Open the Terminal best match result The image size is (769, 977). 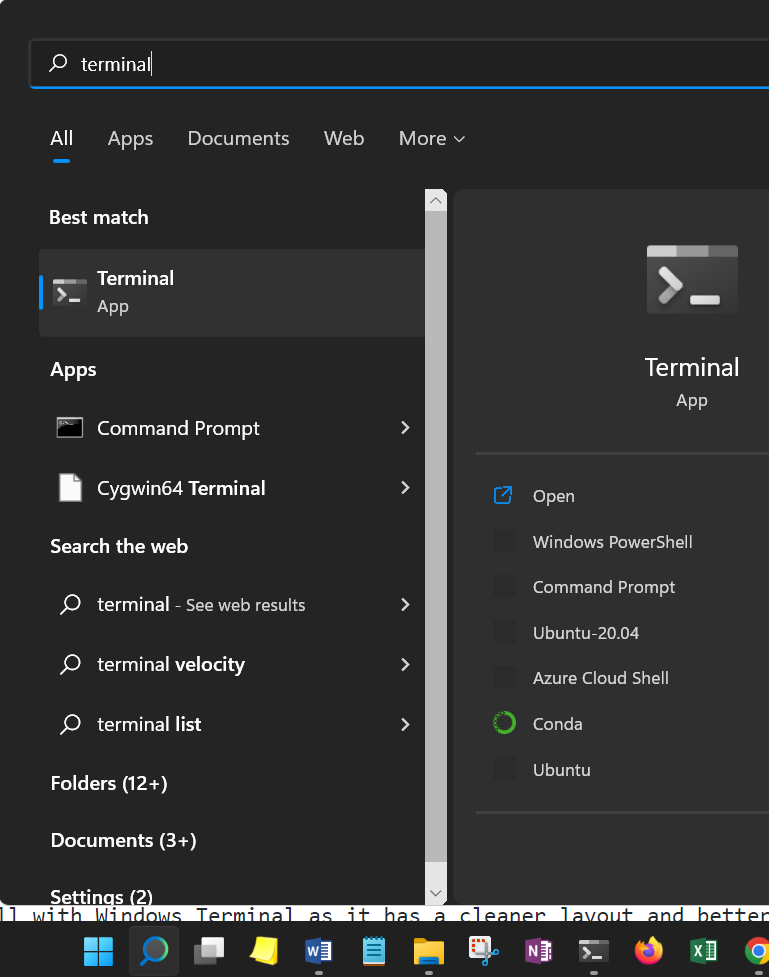pyautogui.click(x=232, y=292)
